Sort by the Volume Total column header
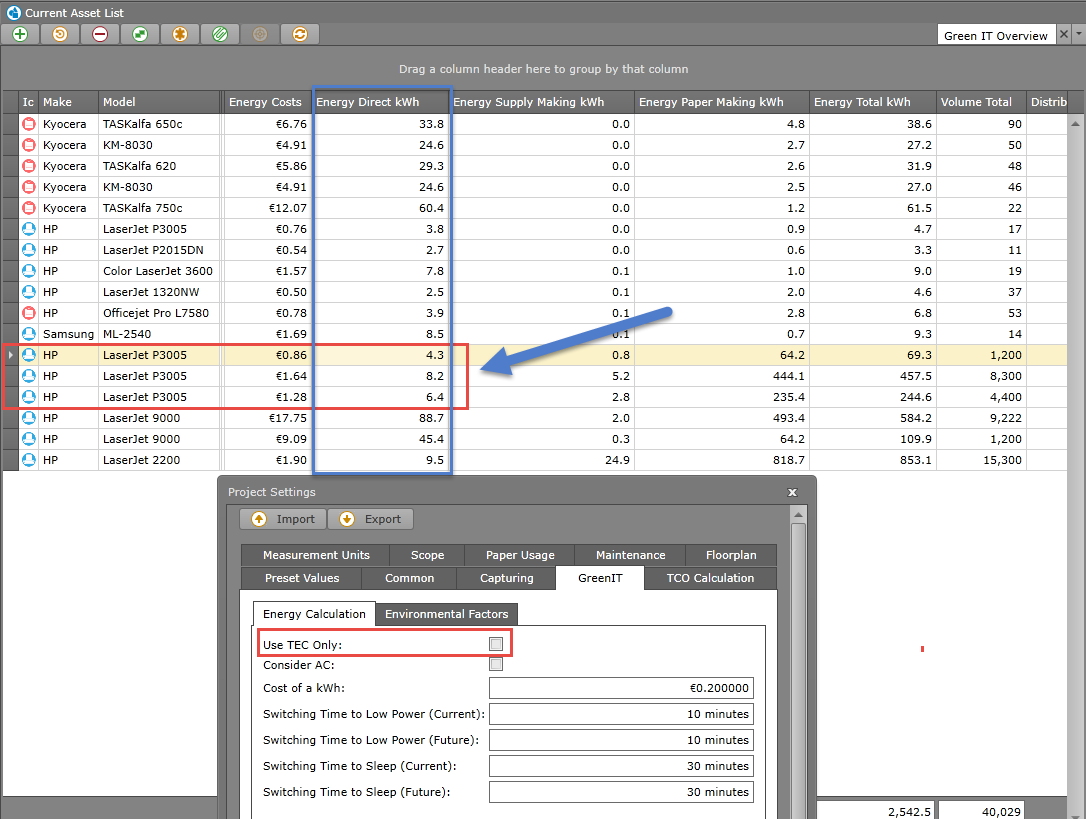Image resolution: width=1086 pixels, height=819 pixels. (981, 102)
